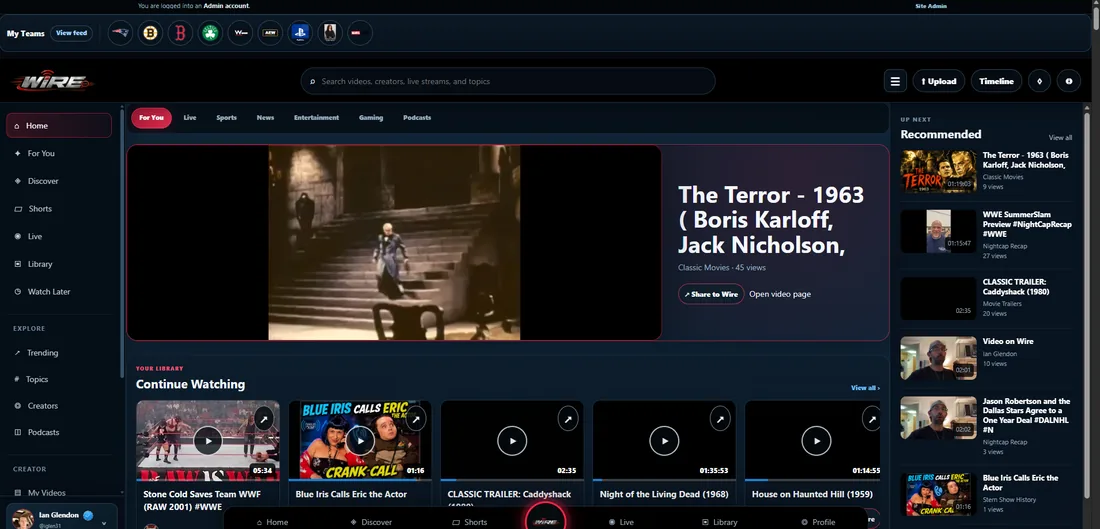Click the round dot icon button in header
Image resolution: width=1100 pixels, height=529 pixels.
1069,81
